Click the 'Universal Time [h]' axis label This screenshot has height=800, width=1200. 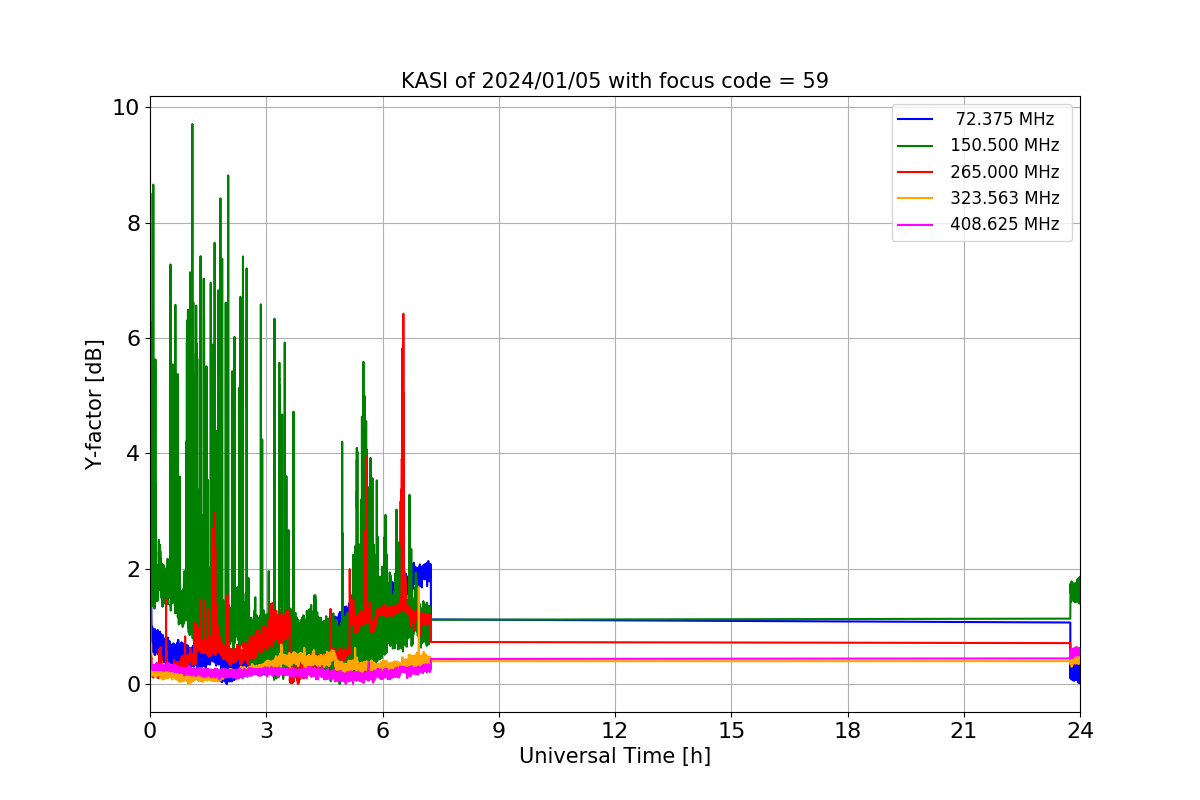pyautogui.click(x=614, y=756)
